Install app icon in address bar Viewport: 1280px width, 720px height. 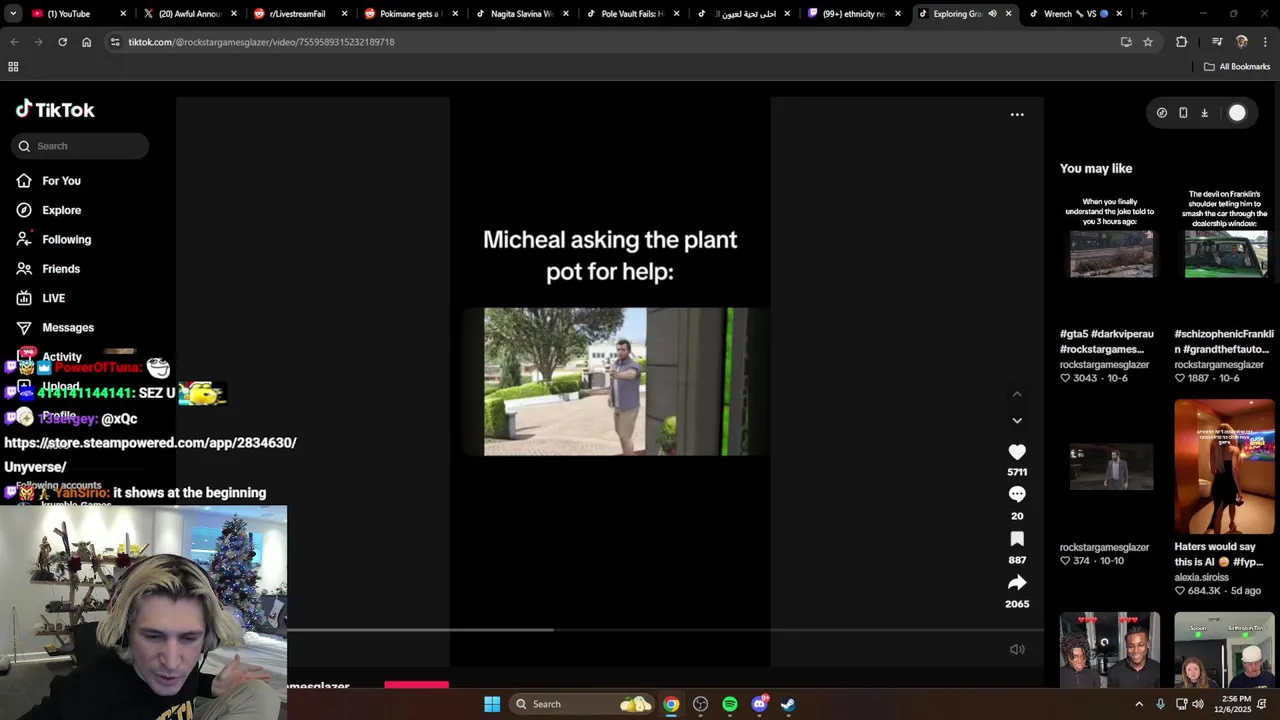1126,42
